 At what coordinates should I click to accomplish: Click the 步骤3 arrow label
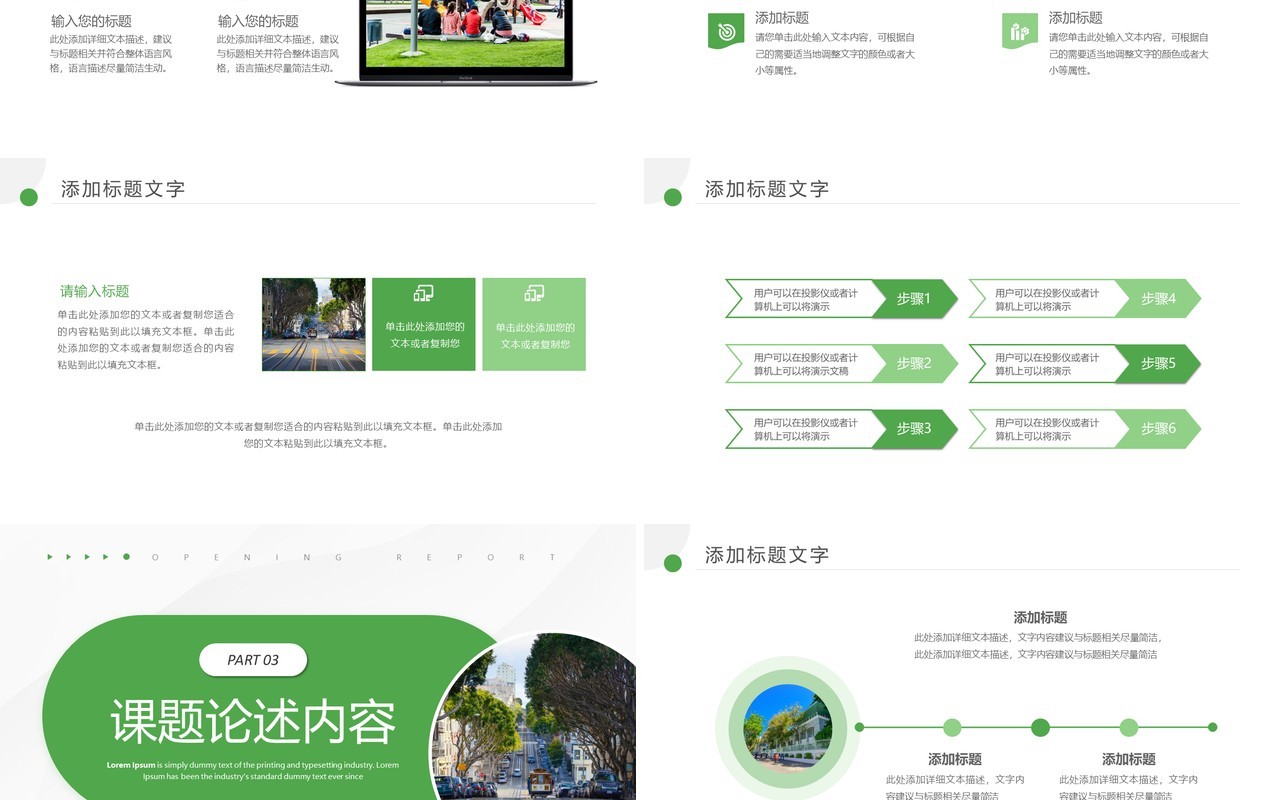[914, 428]
